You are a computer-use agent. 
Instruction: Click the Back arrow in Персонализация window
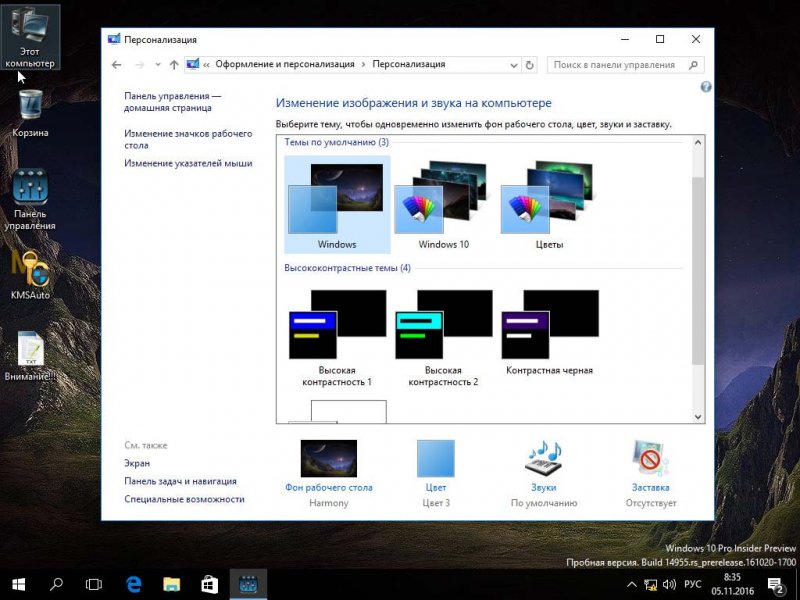pos(116,65)
